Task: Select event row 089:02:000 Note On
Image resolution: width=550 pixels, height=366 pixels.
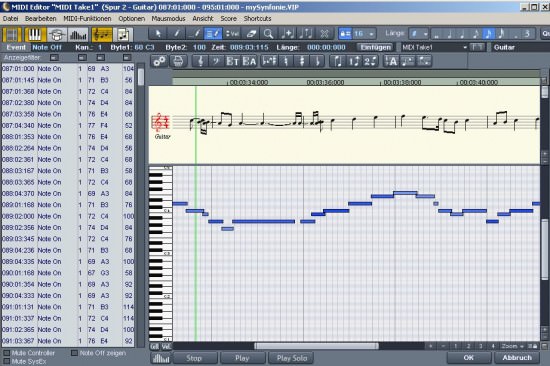Action: pyautogui.click(x=68, y=216)
